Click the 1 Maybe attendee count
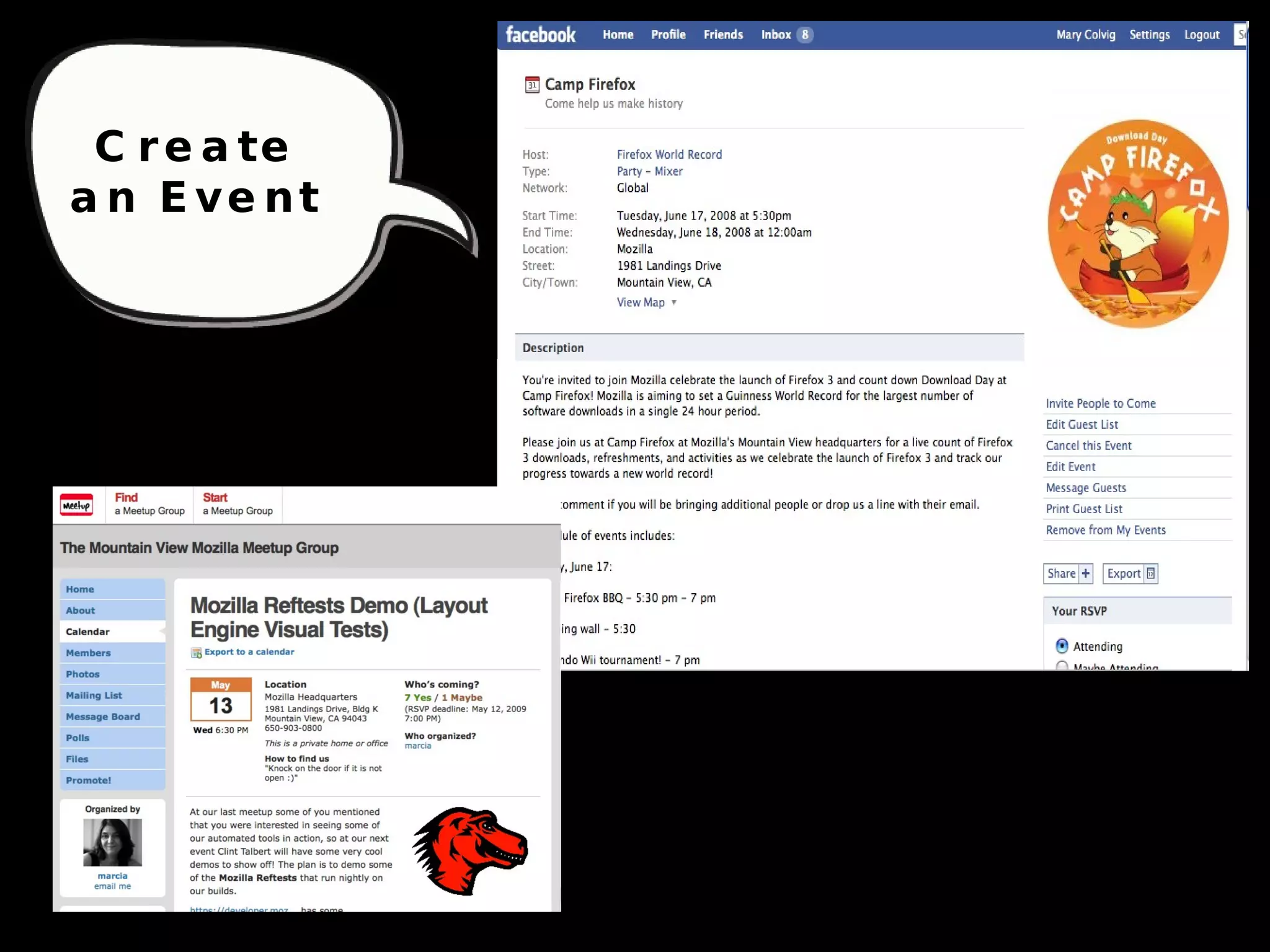This screenshot has height=952, width=1270. pos(462,697)
